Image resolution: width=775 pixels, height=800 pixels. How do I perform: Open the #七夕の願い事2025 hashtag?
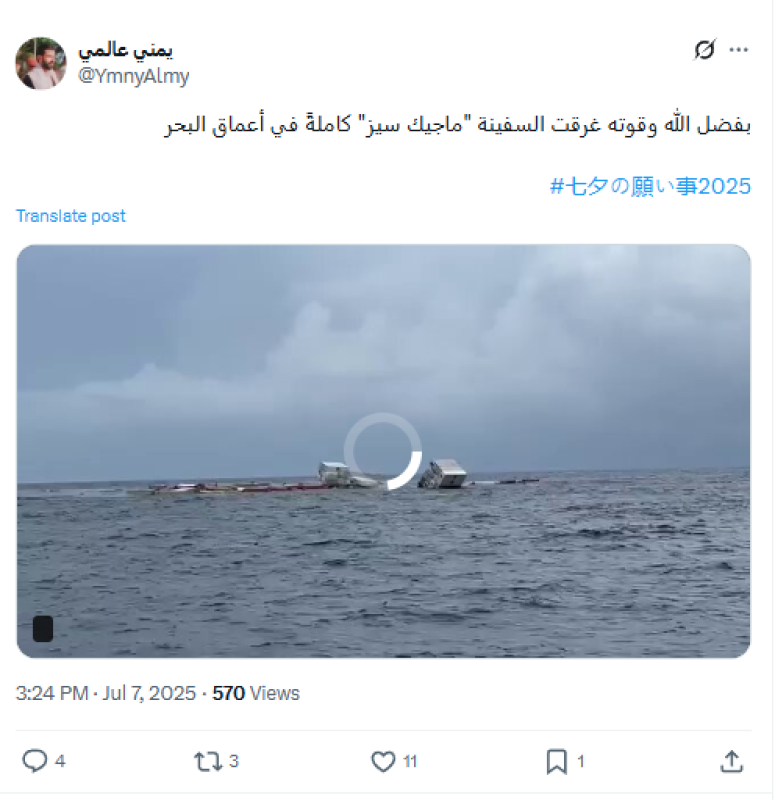(651, 186)
